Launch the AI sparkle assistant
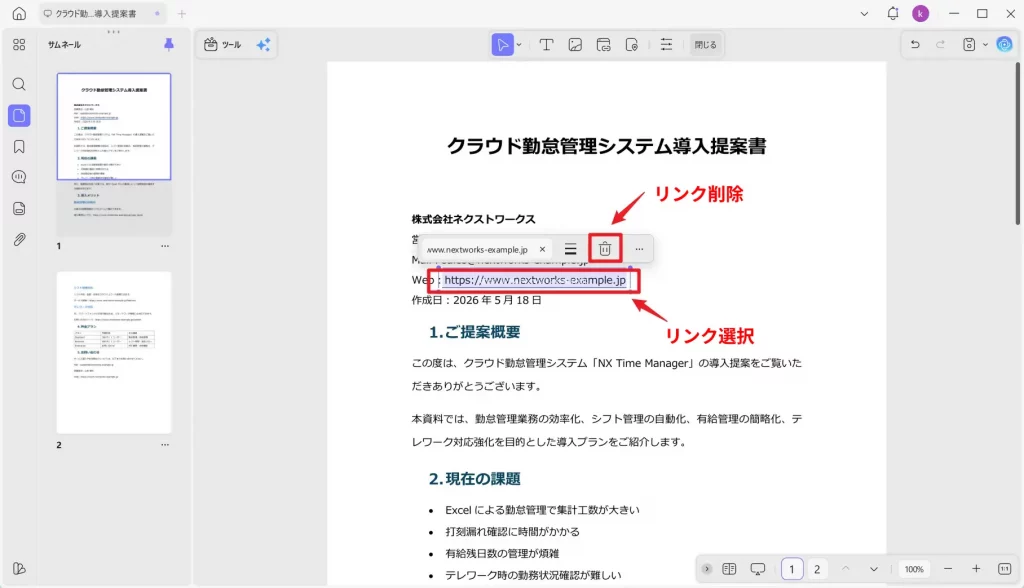 [x=263, y=44]
